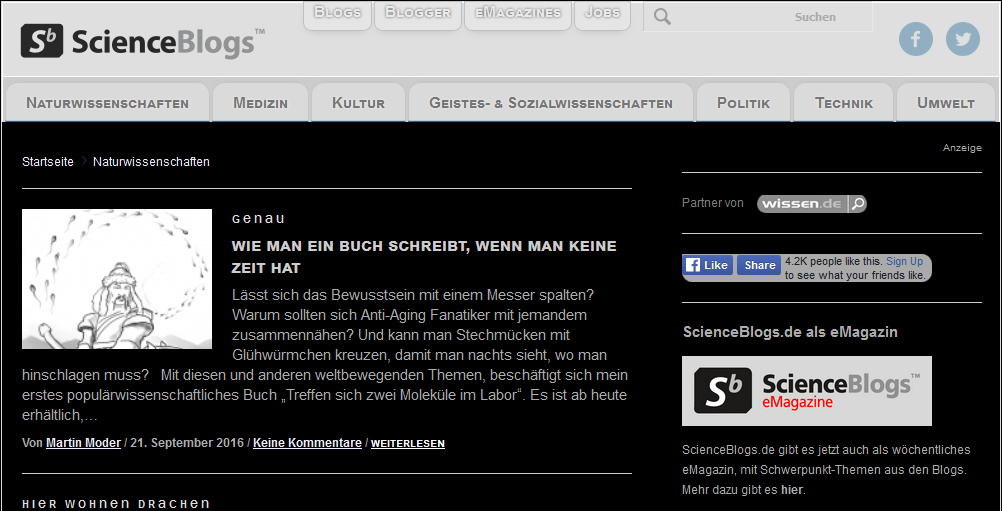Open author Martin Moder's link
Viewport: 1002px width, 511px height.
tap(83, 443)
